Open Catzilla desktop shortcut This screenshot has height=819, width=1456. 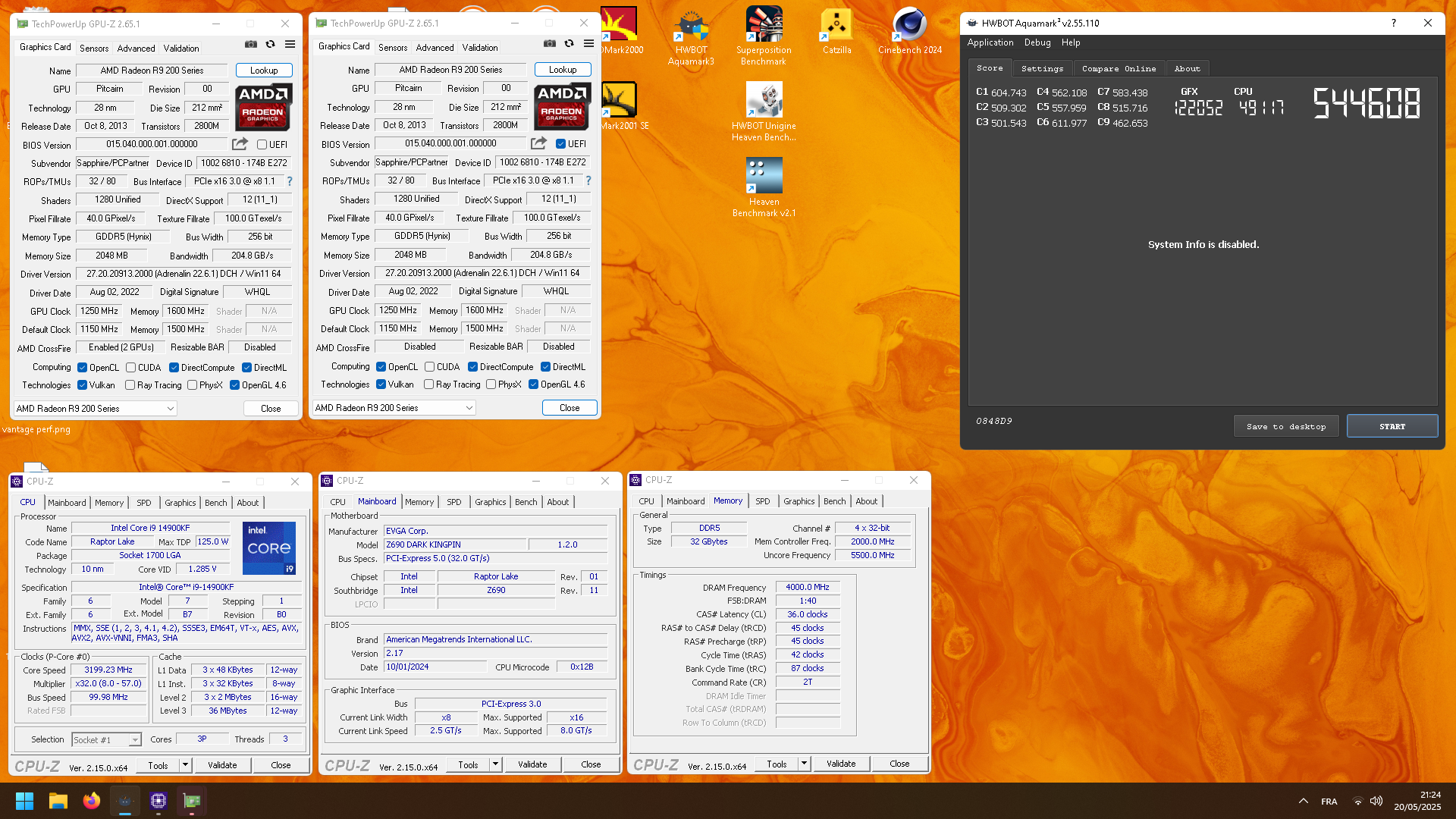[836, 31]
